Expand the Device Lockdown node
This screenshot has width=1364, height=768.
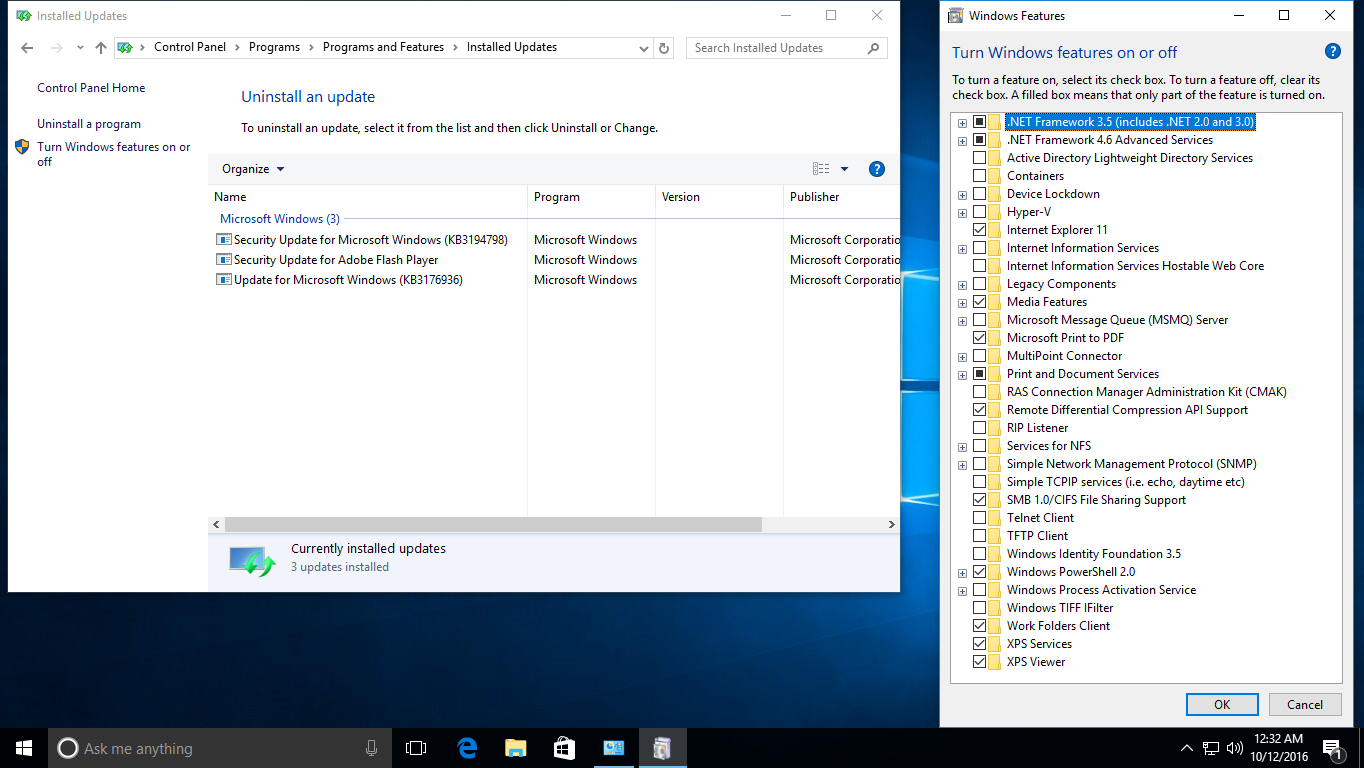click(x=962, y=195)
